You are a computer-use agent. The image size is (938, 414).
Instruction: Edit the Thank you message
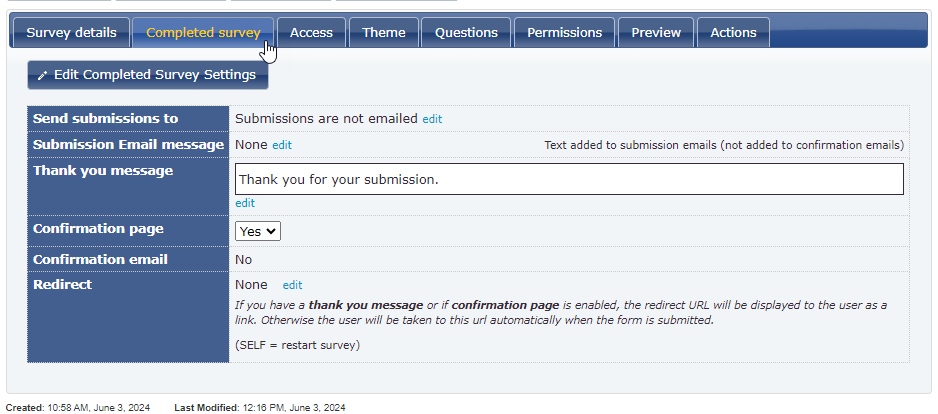(245, 203)
